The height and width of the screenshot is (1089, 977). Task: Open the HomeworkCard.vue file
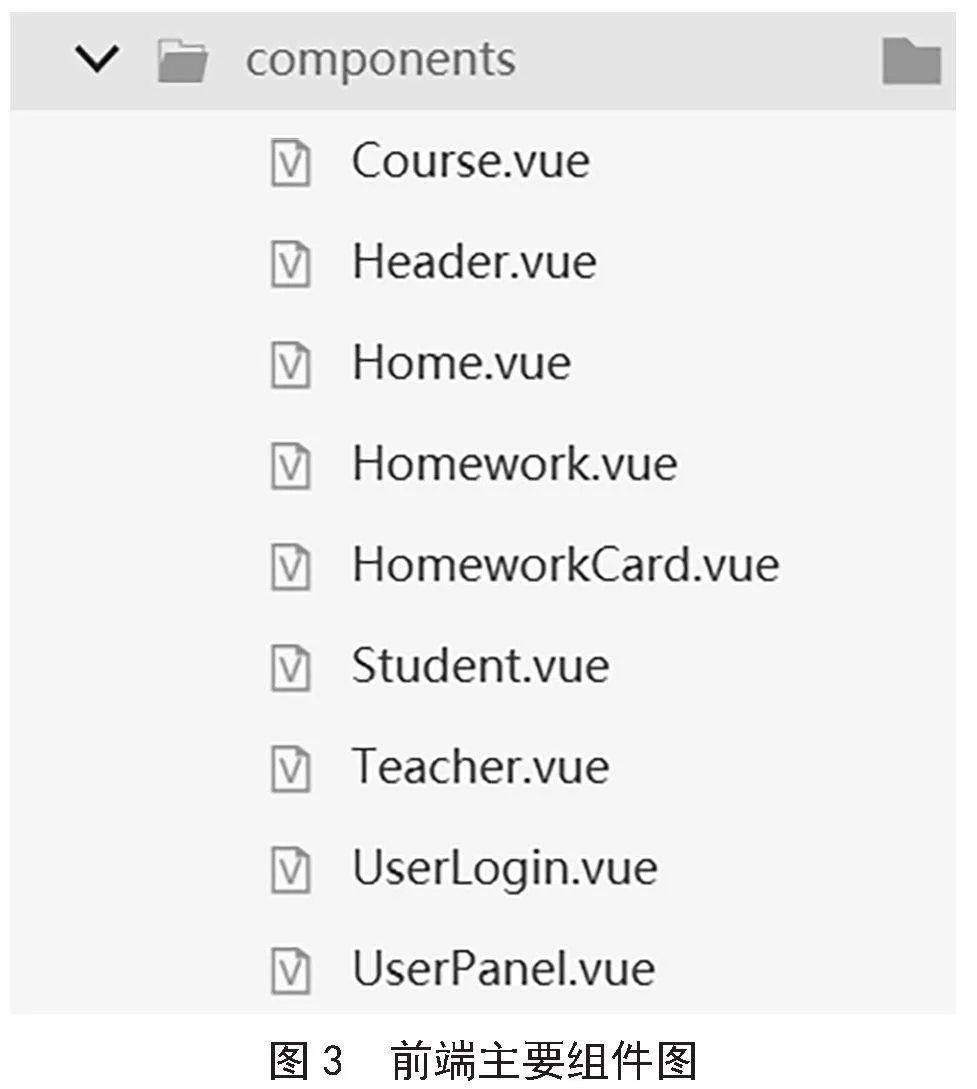point(566,565)
